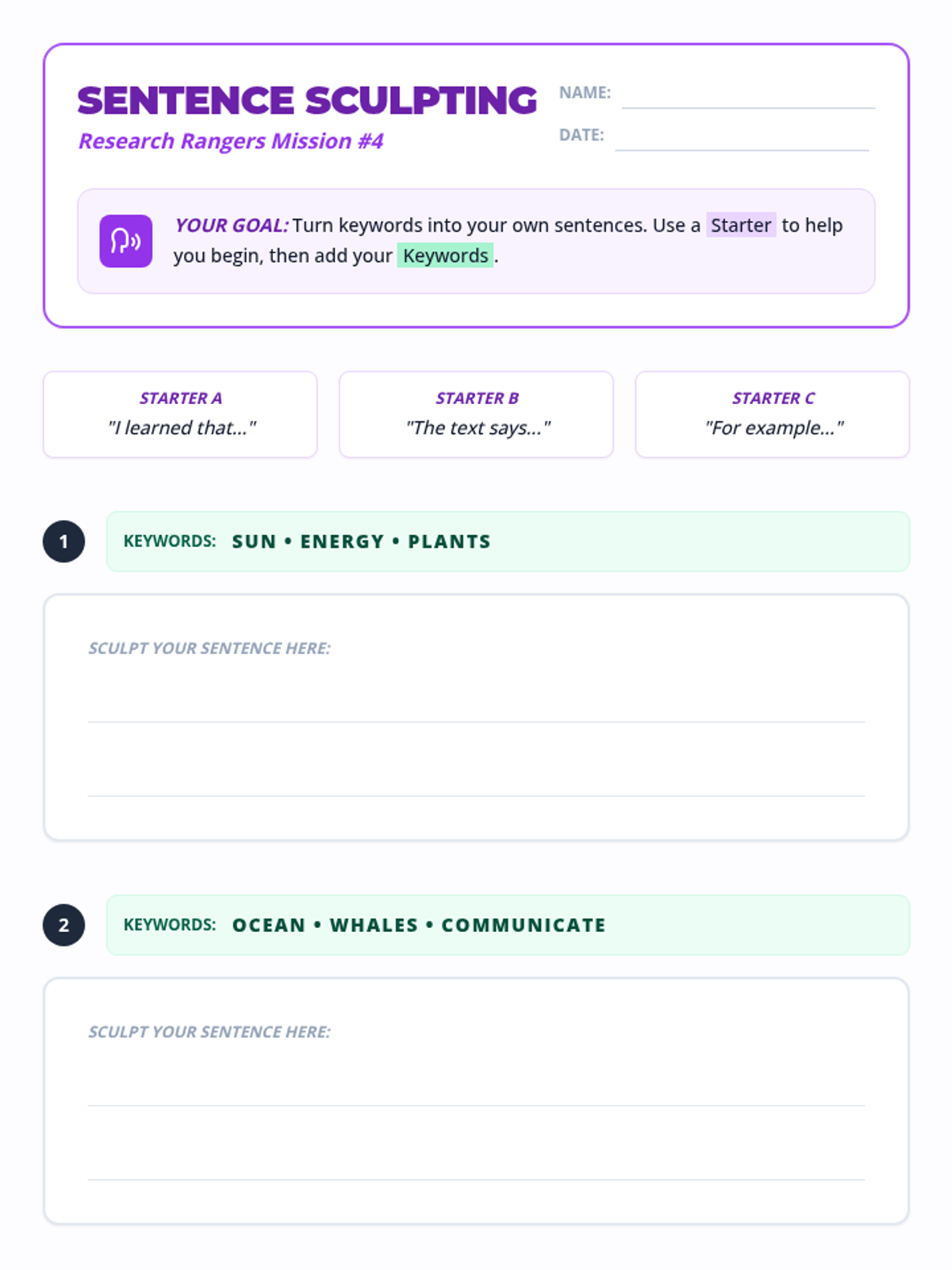Select the Starter C card
The height and width of the screenshot is (1270, 952).
pos(772,414)
